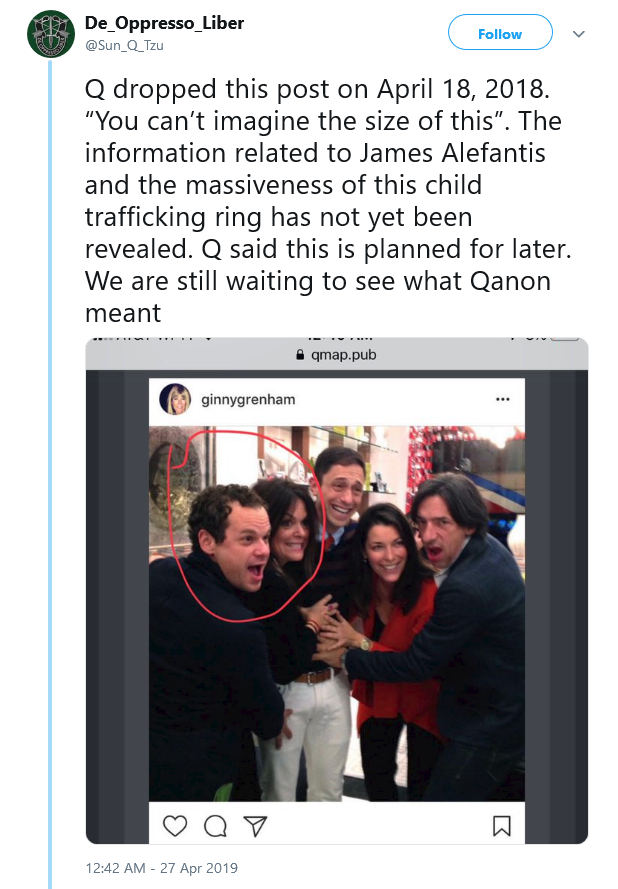Open the ginnygrenham username
This screenshot has height=889, width=618.
[x=248, y=400]
